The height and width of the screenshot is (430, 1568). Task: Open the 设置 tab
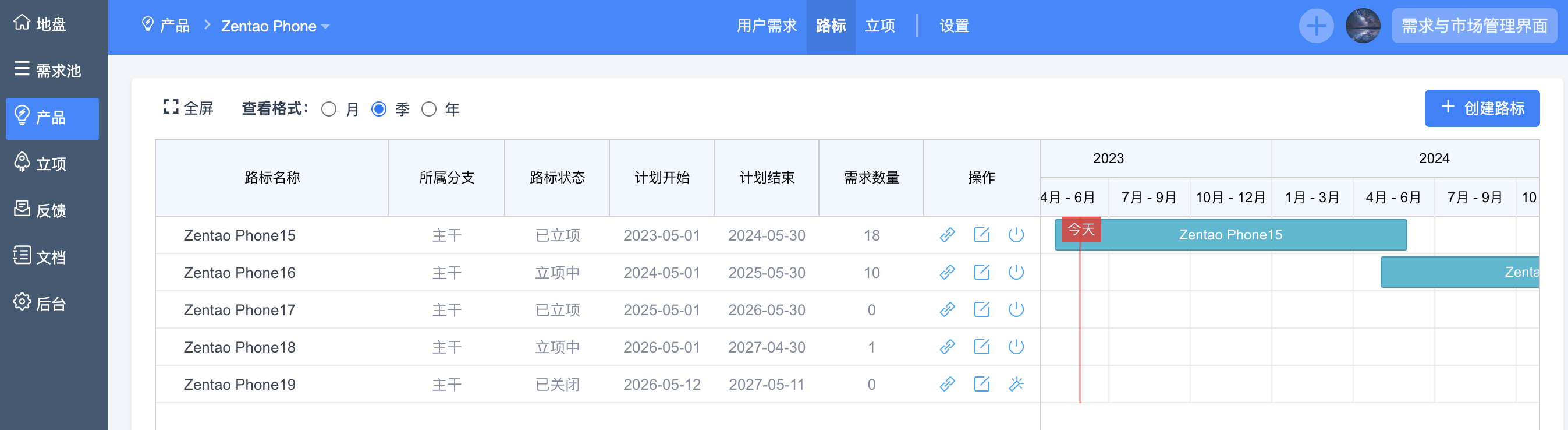pyautogui.click(x=954, y=26)
